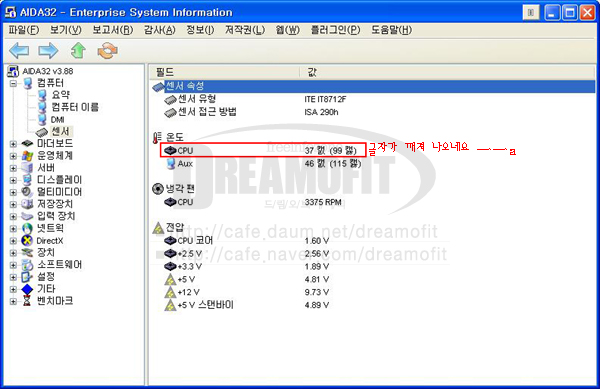Click the 기타 blue diamond icon
Viewport: 600px width, 389px height.
pos(27,289)
